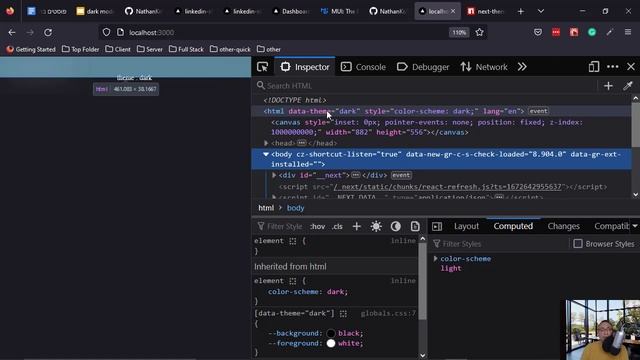Add new style rule plus icon
Viewport: 640px width, 360px height.
point(356,227)
